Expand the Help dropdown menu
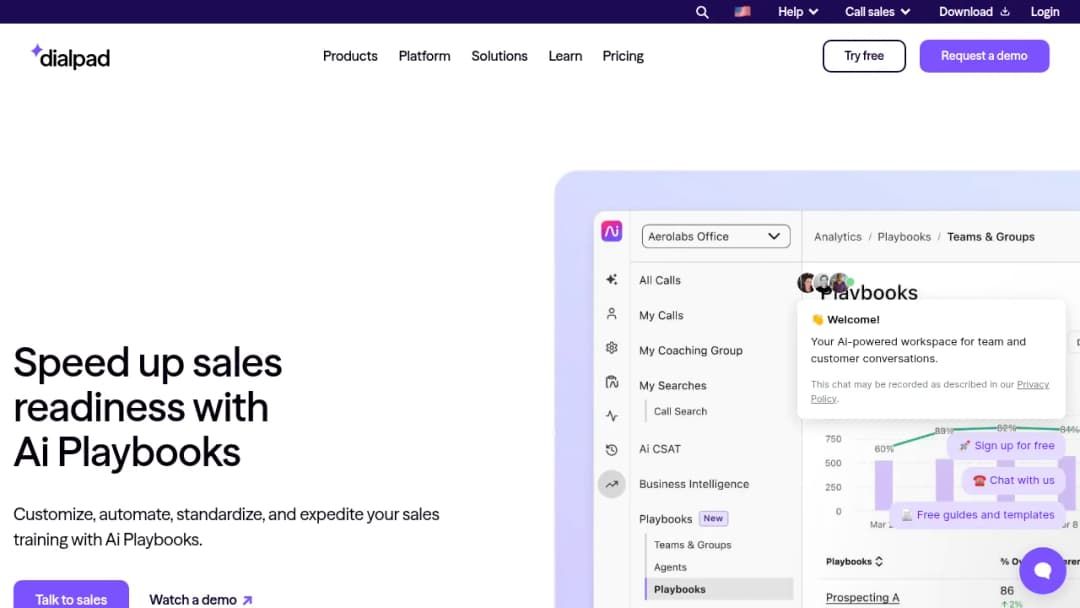The image size is (1080, 608). click(798, 12)
